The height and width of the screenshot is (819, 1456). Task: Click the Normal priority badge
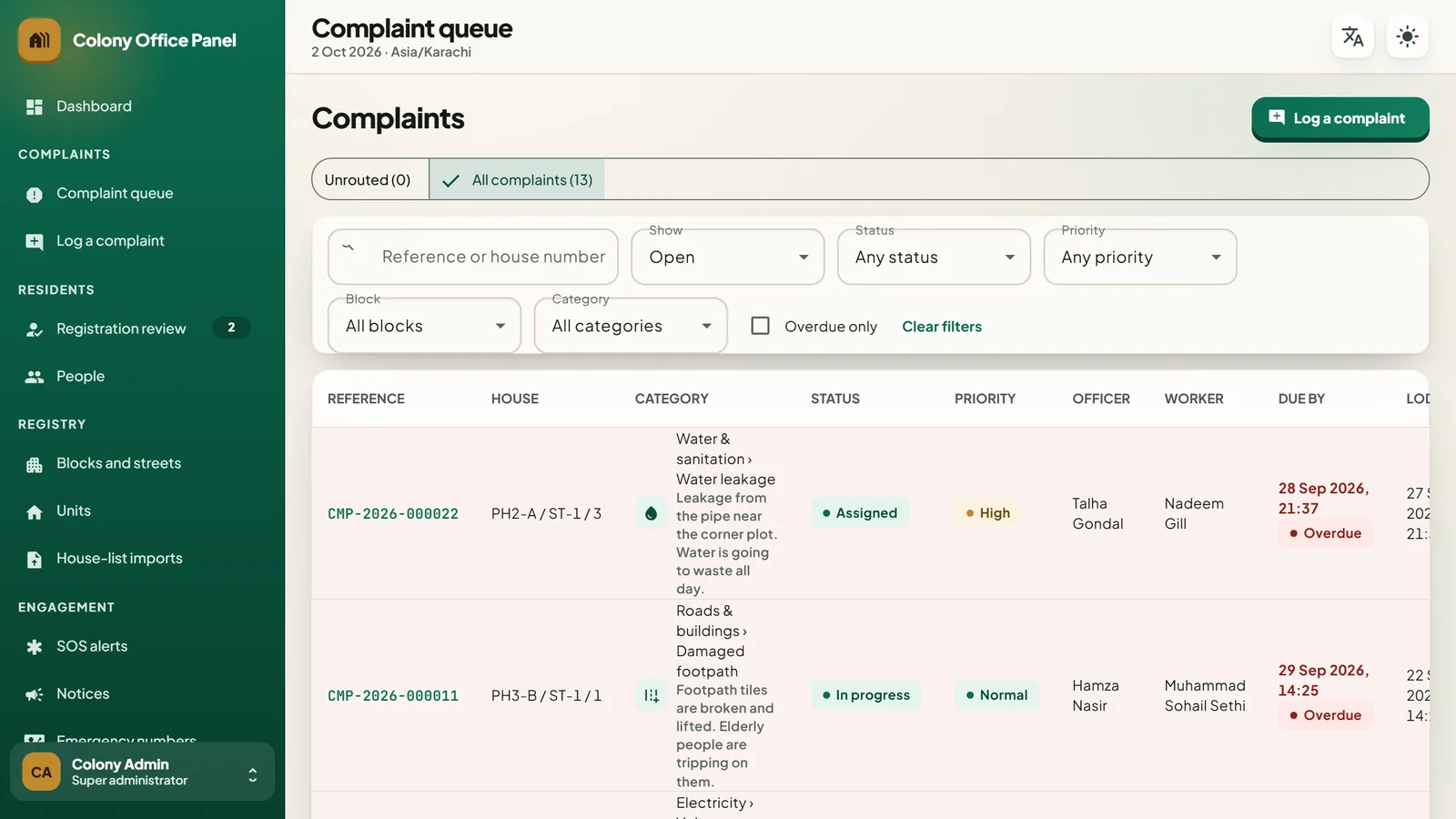pos(997,695)
